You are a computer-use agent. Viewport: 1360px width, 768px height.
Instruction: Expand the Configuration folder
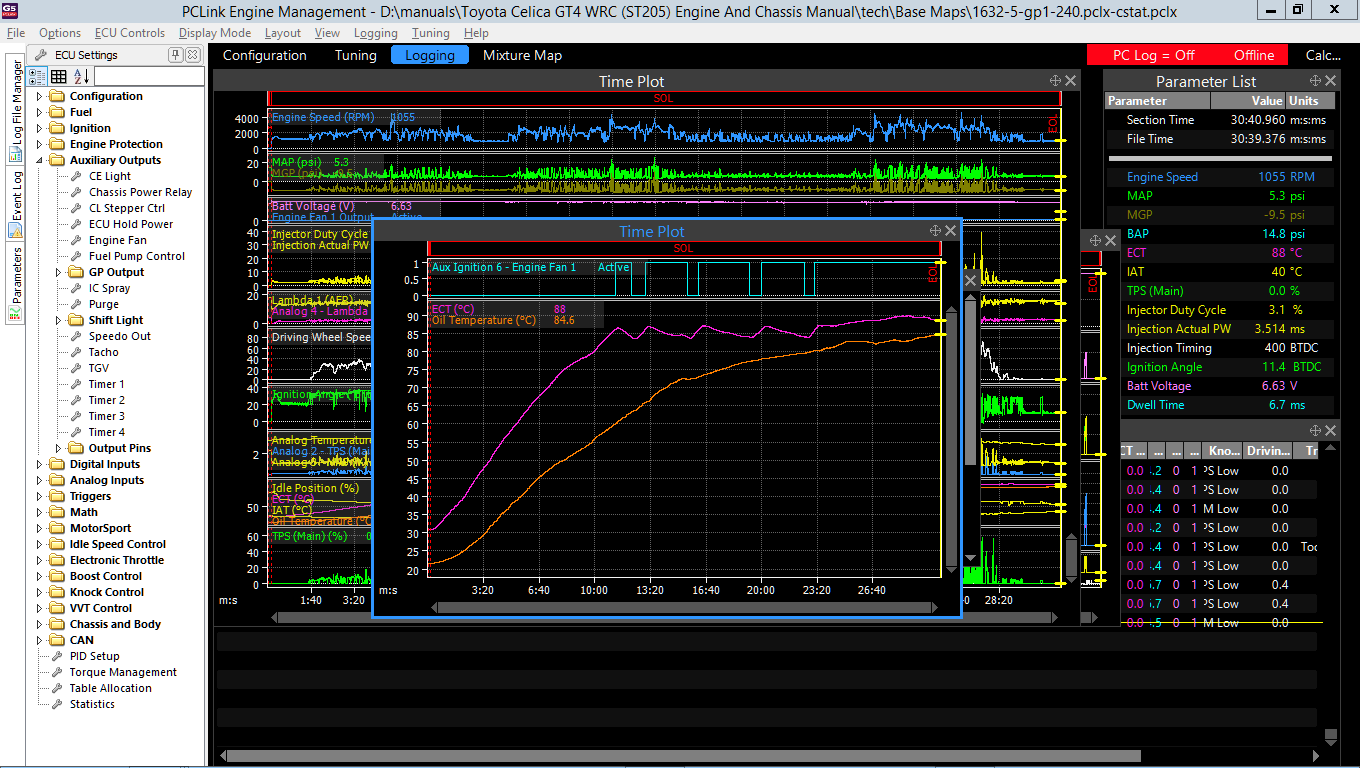click(40, 96)
